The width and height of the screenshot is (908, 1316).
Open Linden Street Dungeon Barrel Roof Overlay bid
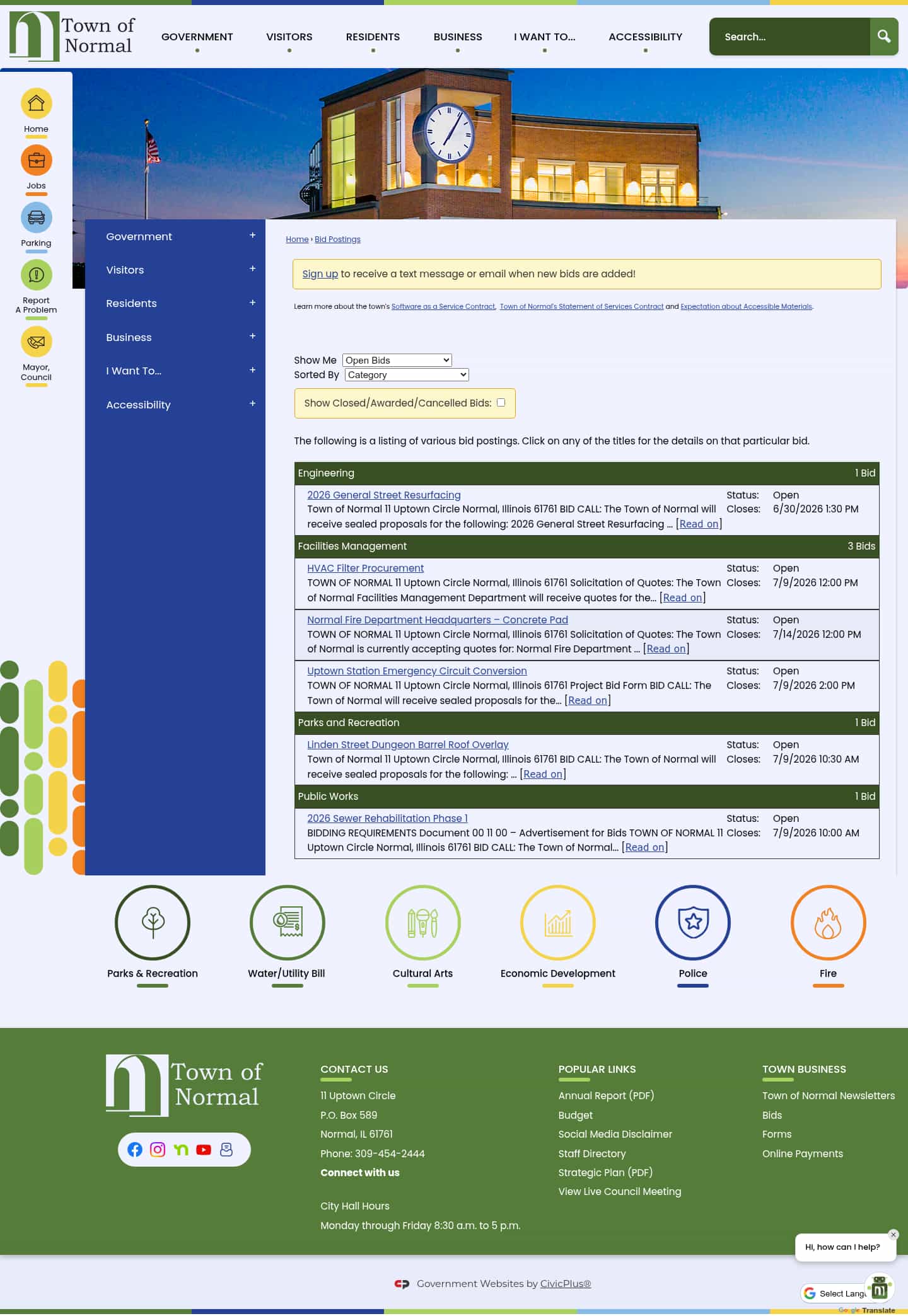407,745
